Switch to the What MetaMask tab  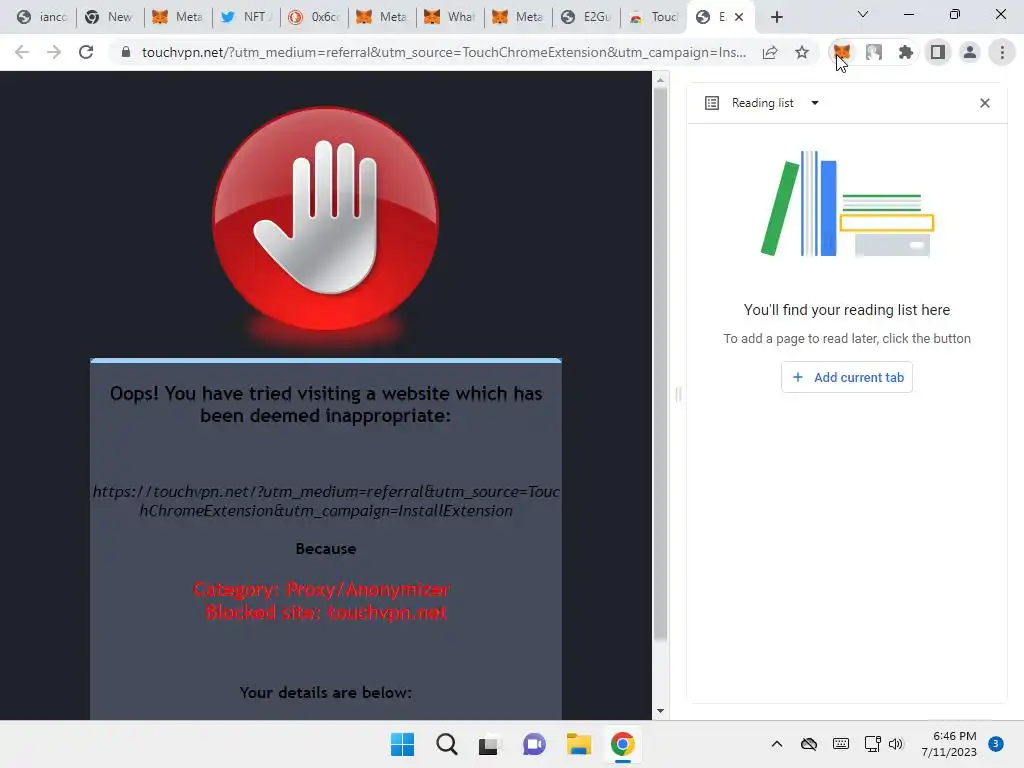[449, 17]
